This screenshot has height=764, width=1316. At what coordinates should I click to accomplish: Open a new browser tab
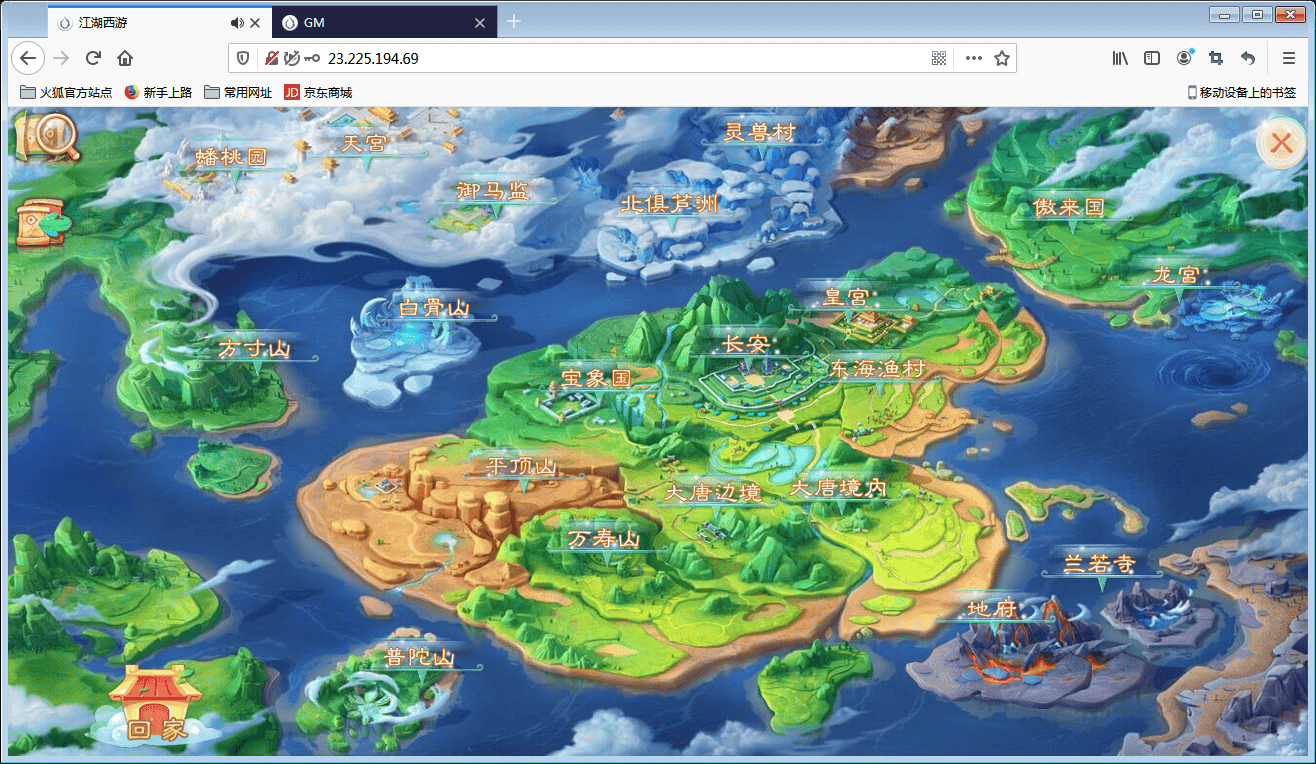[514, 22]
